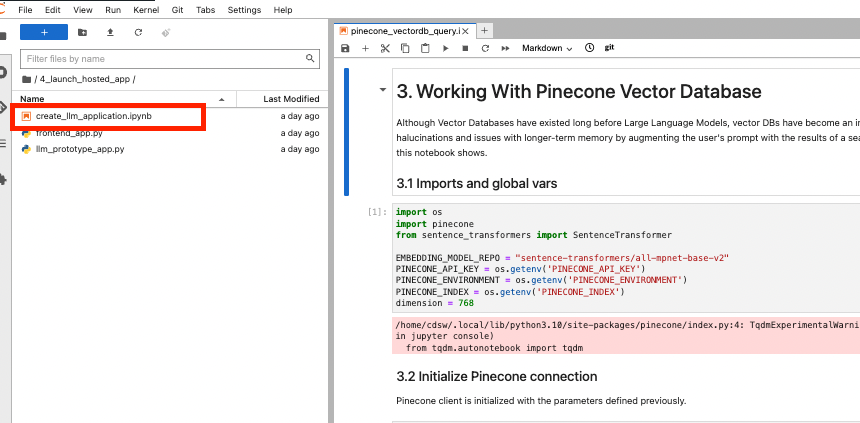860x423 pixels.
Task: Open the File menu
Action: [25, 10]
